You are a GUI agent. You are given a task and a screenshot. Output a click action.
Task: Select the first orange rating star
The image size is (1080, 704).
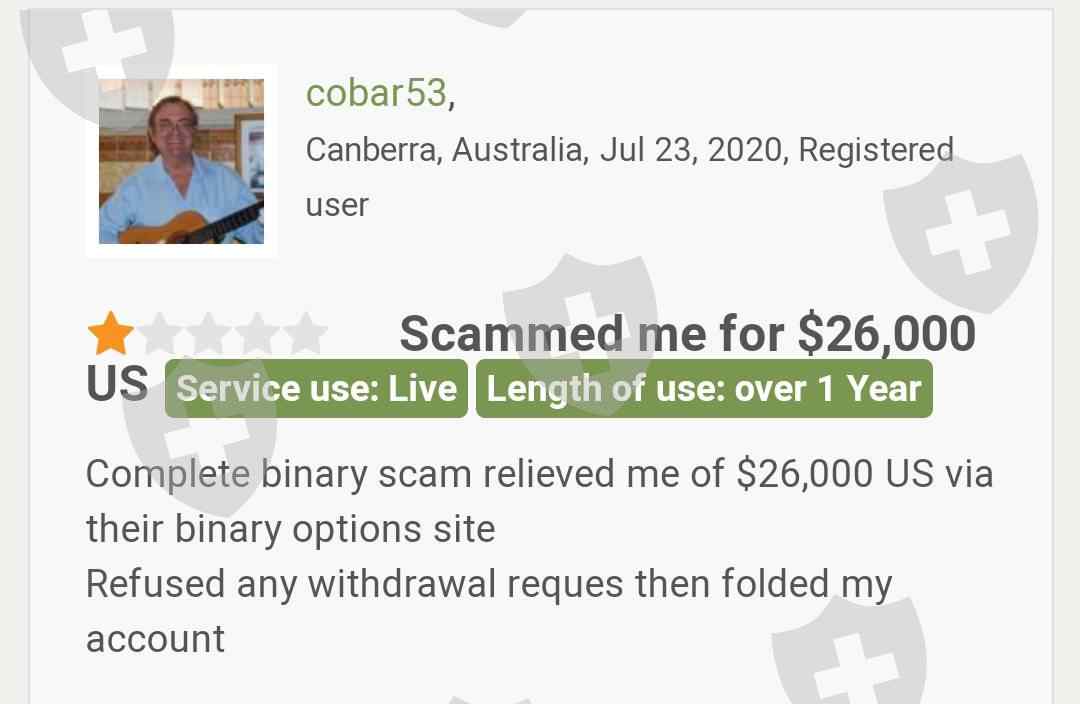coord(111,333)
